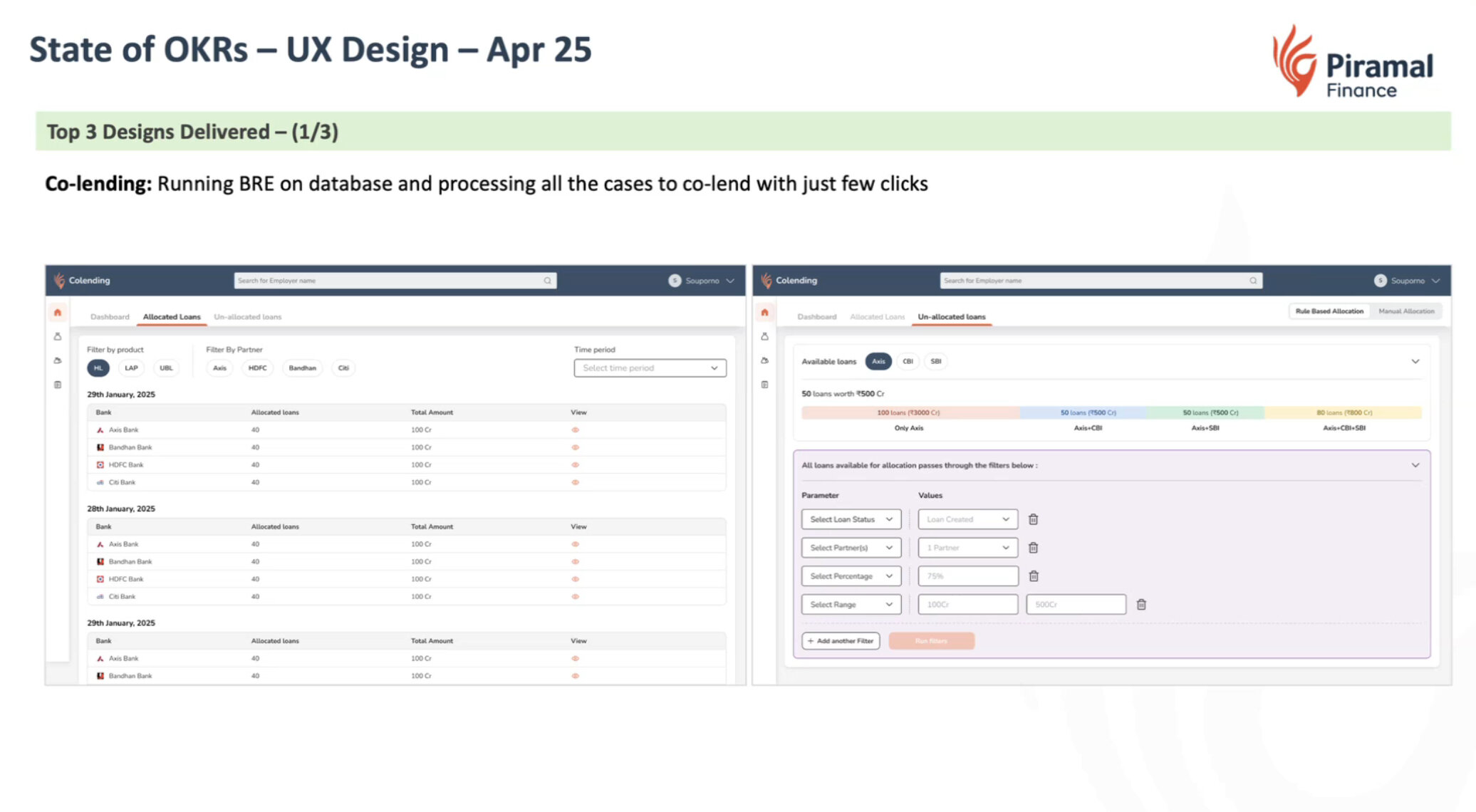The width and height of the screenshot is (1476, 812).
Task: Open 1 Partner value dropdown
Action: (x=967, y=548)
